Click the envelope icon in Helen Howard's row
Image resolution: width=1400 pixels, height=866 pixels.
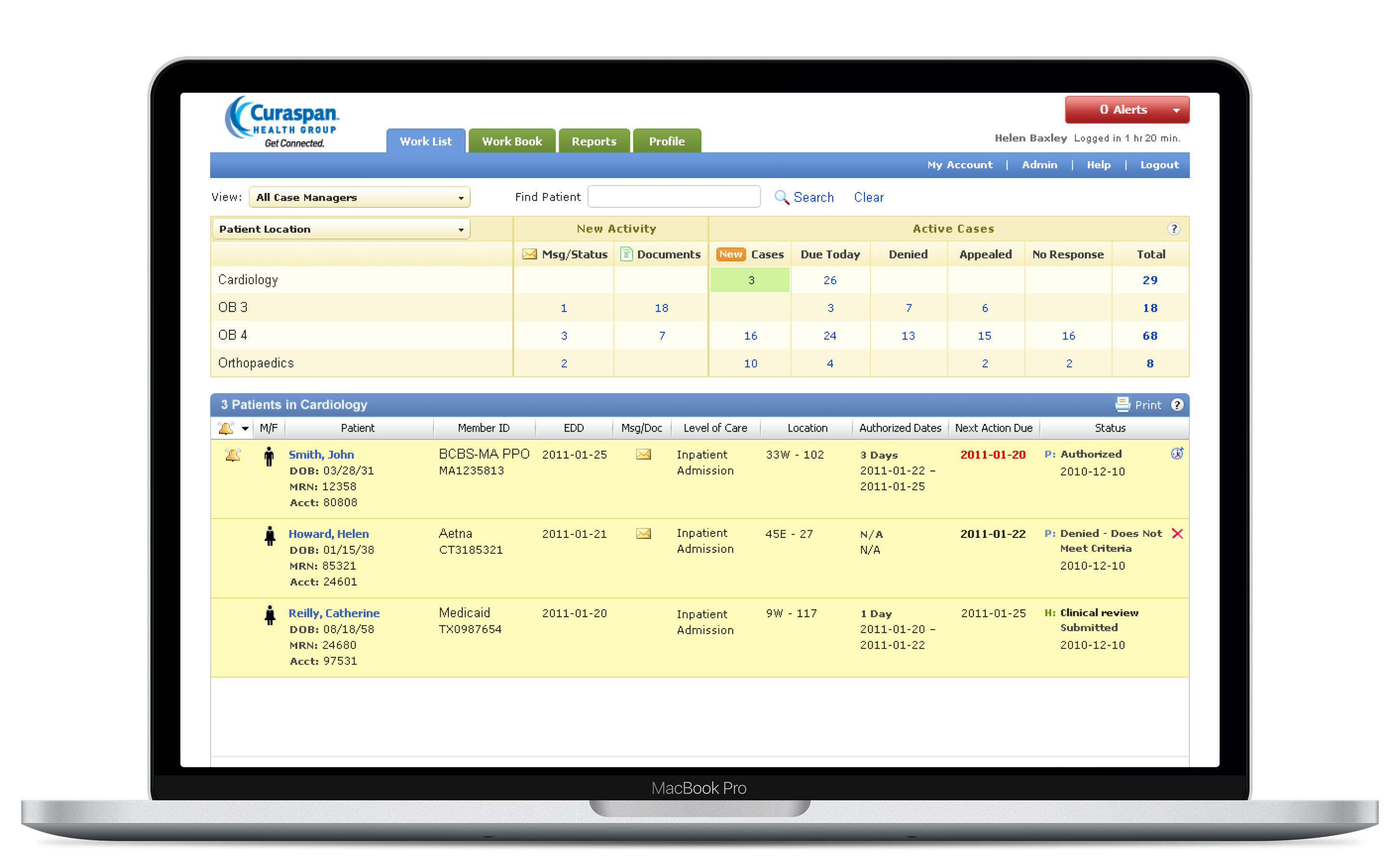643,533
